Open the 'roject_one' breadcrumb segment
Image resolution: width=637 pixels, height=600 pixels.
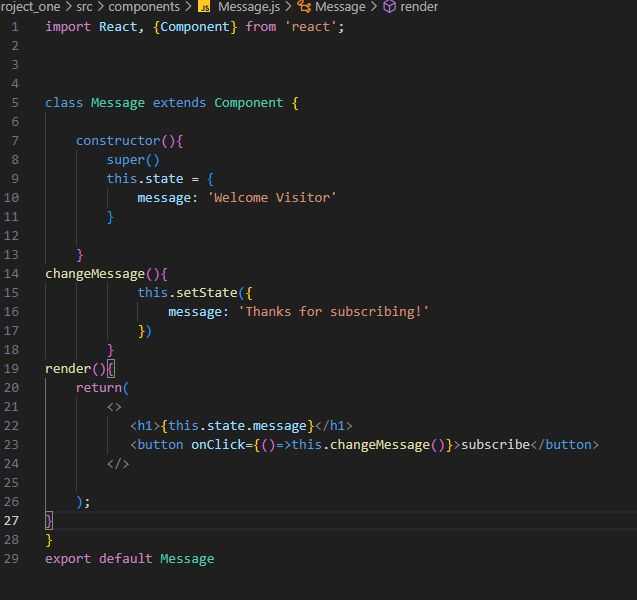coord(30,7)
